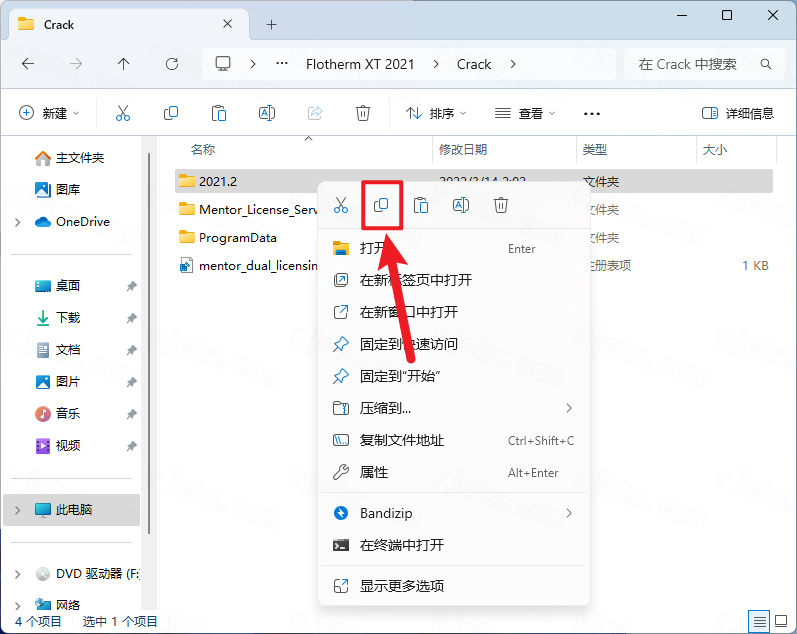Choose 固定到快速访问
Viewport: 797px width, 634px height.
click(453, 344)
